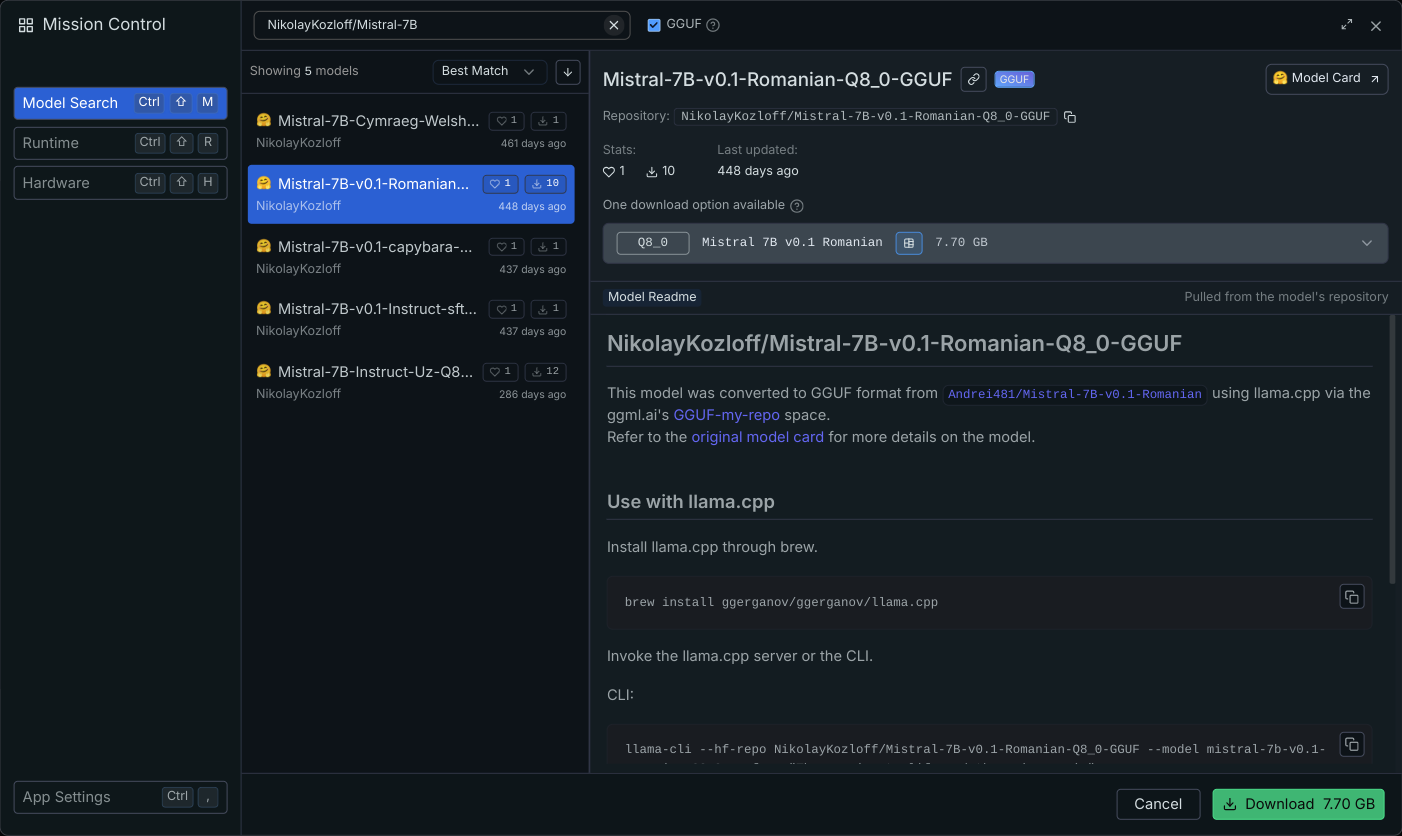
Task: Copy the repository name to clipboard
Action: pyautogui.click(x=1070, y=117)
